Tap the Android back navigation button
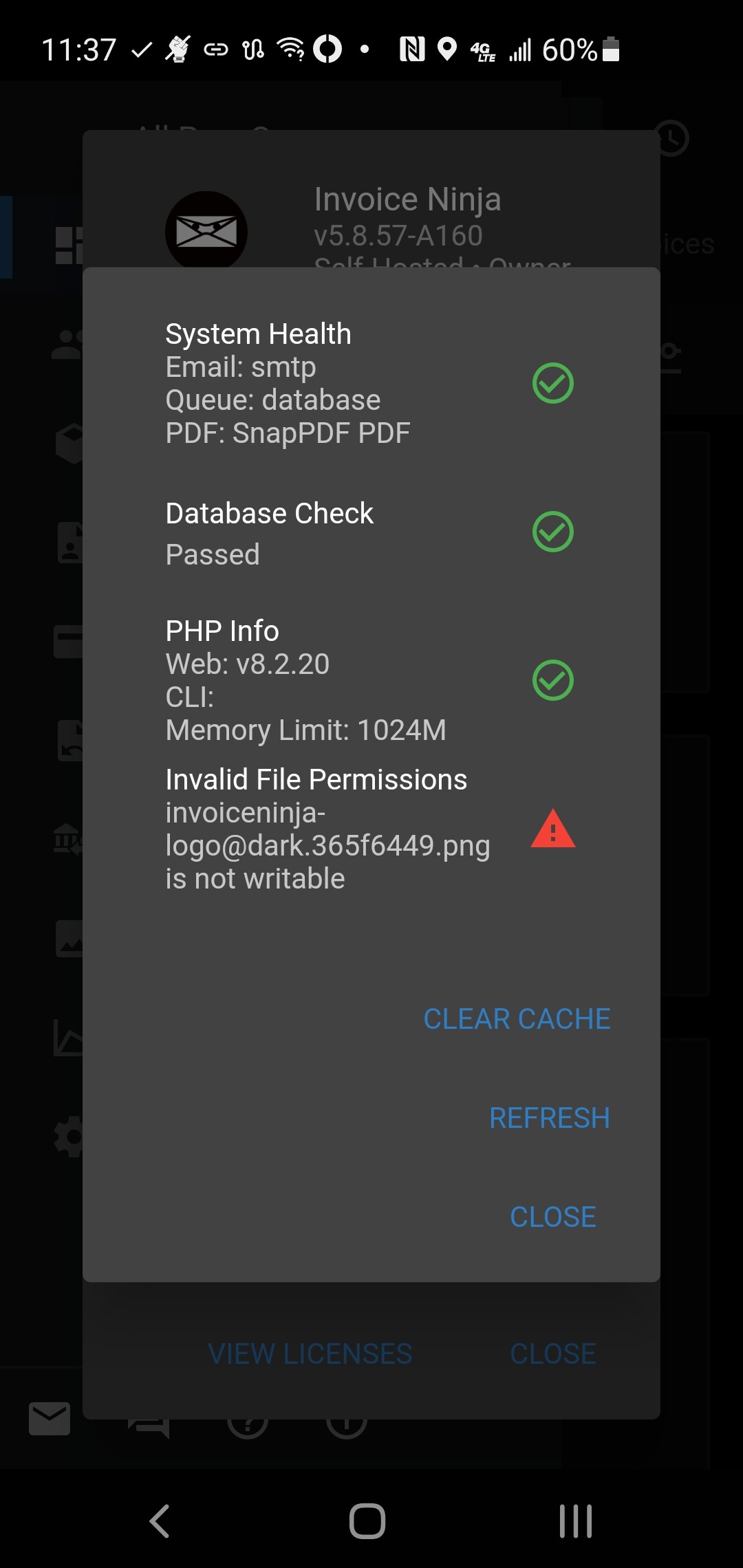The image size is (743, 1568). (160, 1521)
